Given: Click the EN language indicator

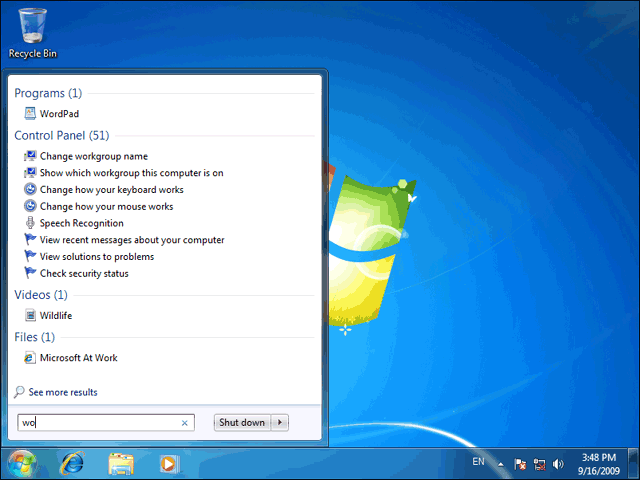Looking at the screenshot, I should (478, 462).
